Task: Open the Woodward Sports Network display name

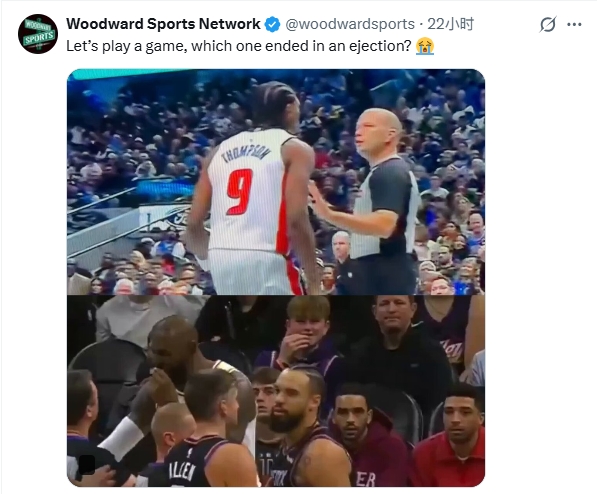Action: pos(163,24)
